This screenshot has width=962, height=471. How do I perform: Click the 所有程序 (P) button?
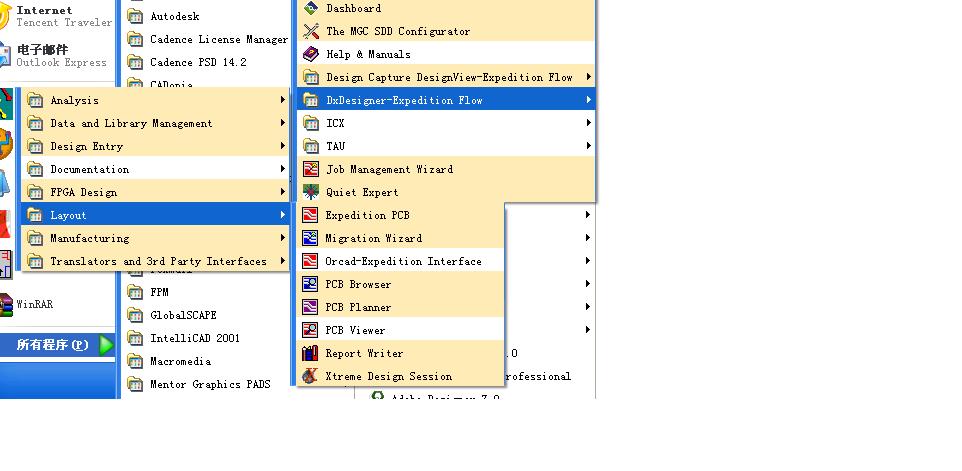click(x=57, y=345)
